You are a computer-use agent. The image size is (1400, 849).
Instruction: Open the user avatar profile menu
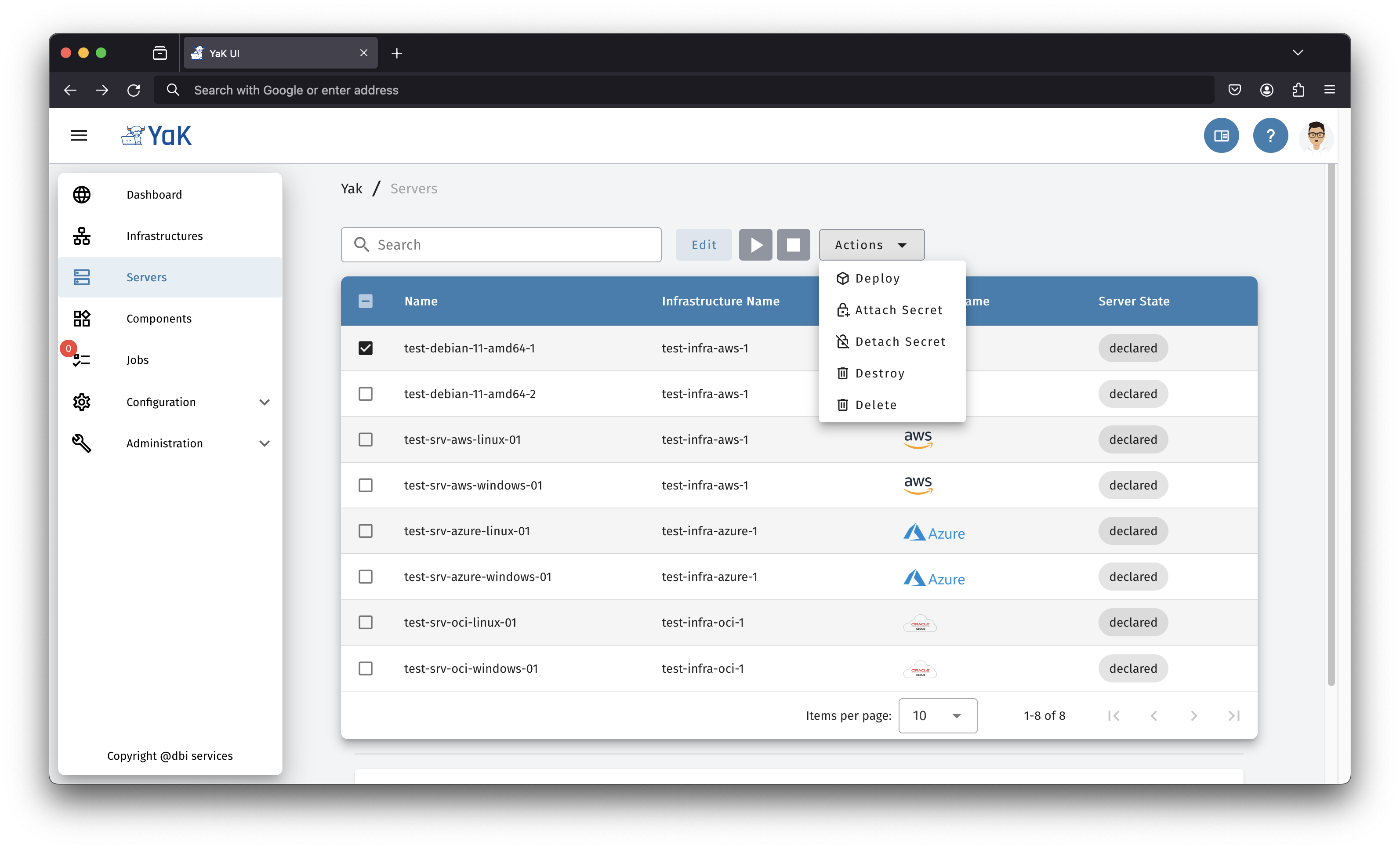pos(1316,136)
